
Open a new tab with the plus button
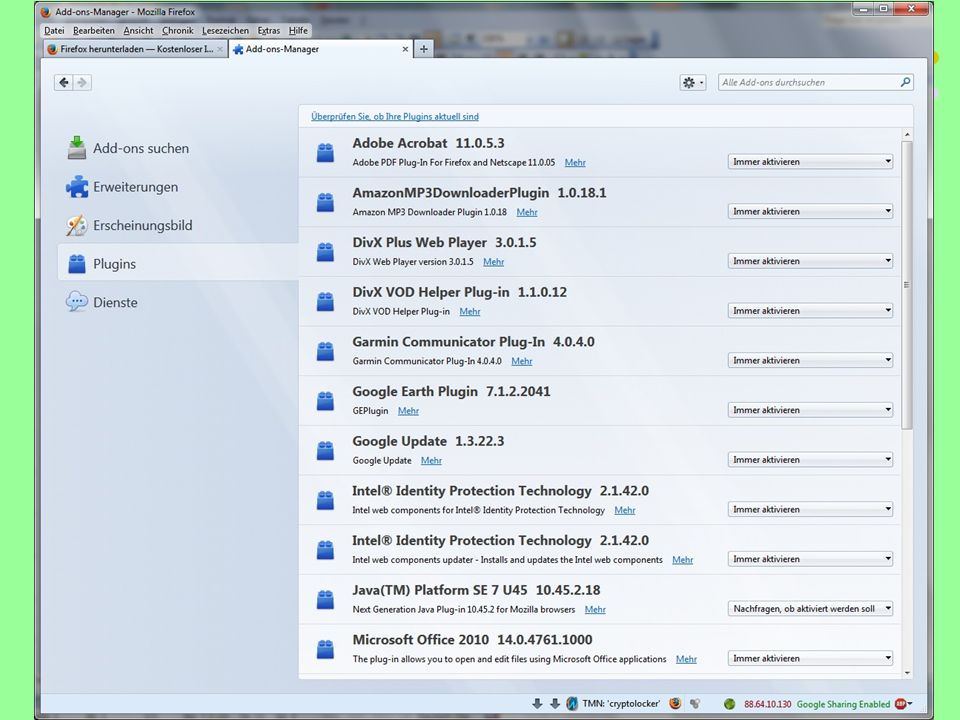[424, 49]
